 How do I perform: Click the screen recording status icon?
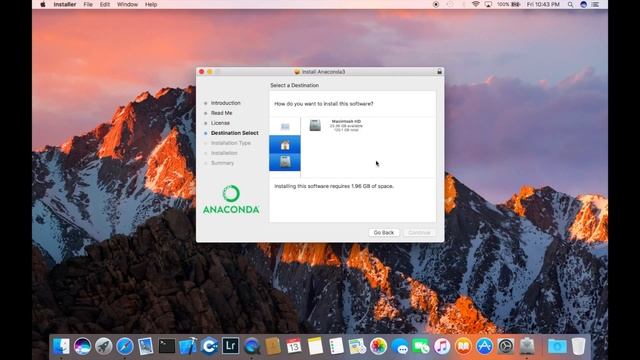pos(436,4)
